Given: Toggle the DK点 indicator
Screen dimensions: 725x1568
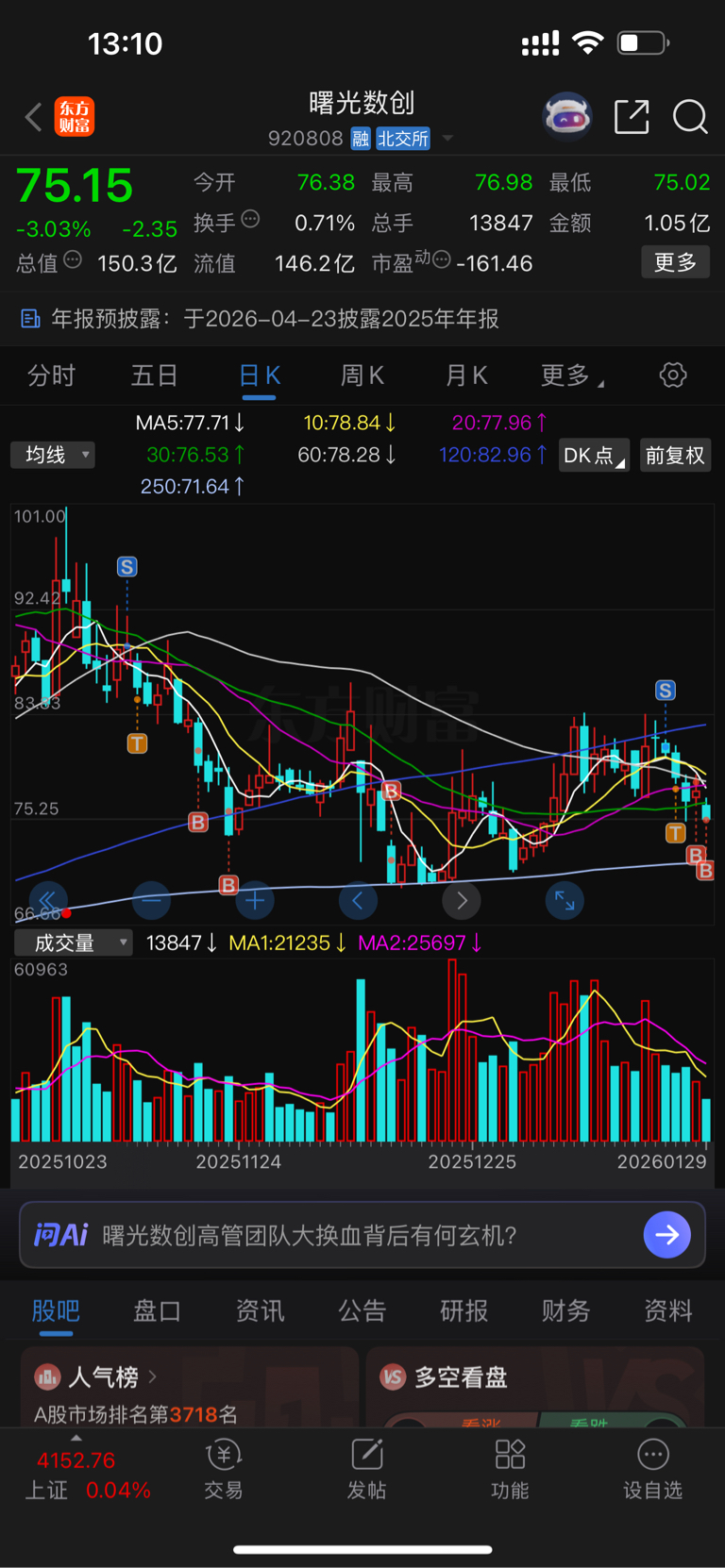Looking at the screenshot, I should coord(594,456).
